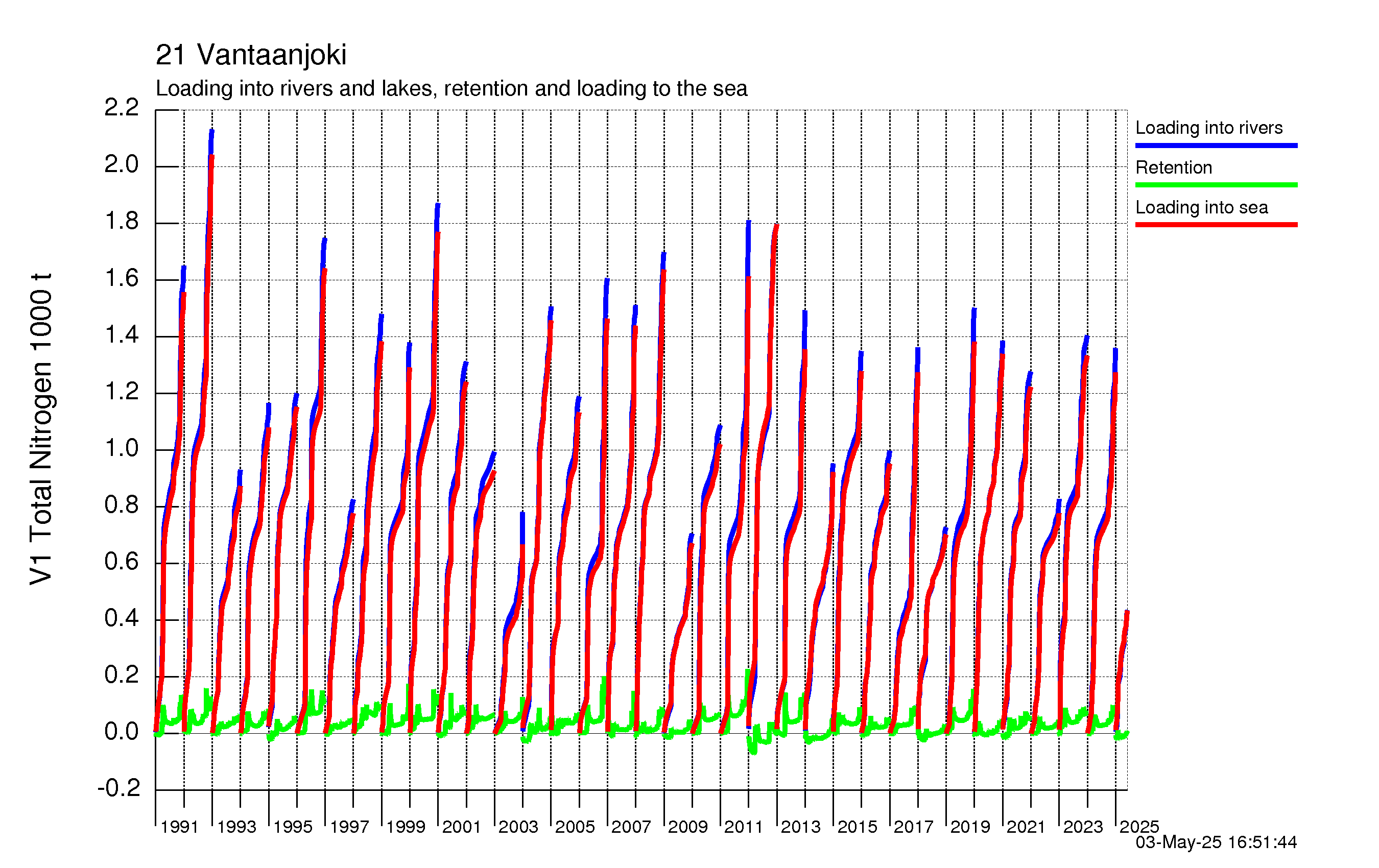Click the blue Loading into rivers legend line
Image resolution: width=1379 pixels, height=868 pixels.
[1217, 146]
